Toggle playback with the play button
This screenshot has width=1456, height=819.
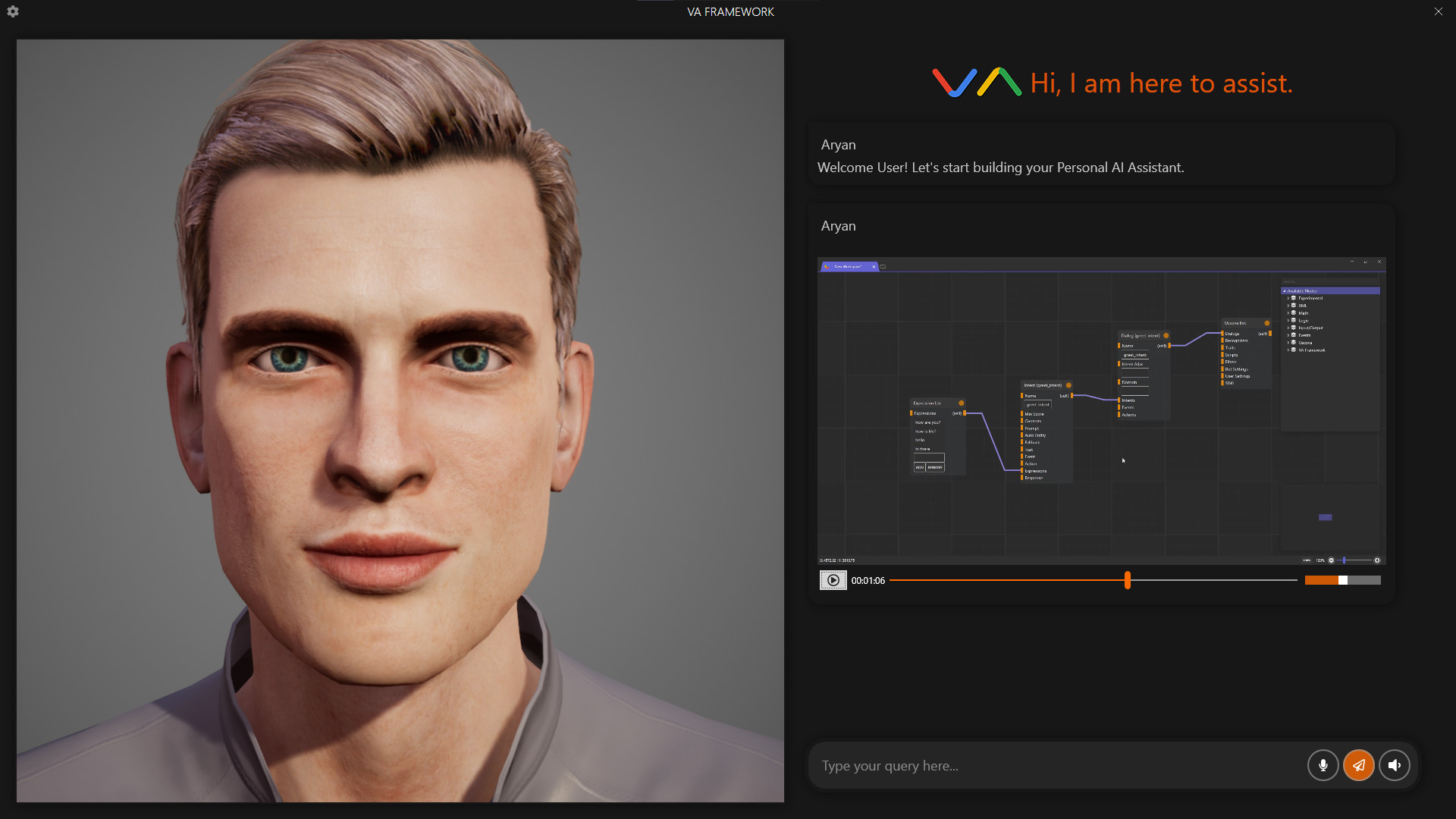coord(833,580)
